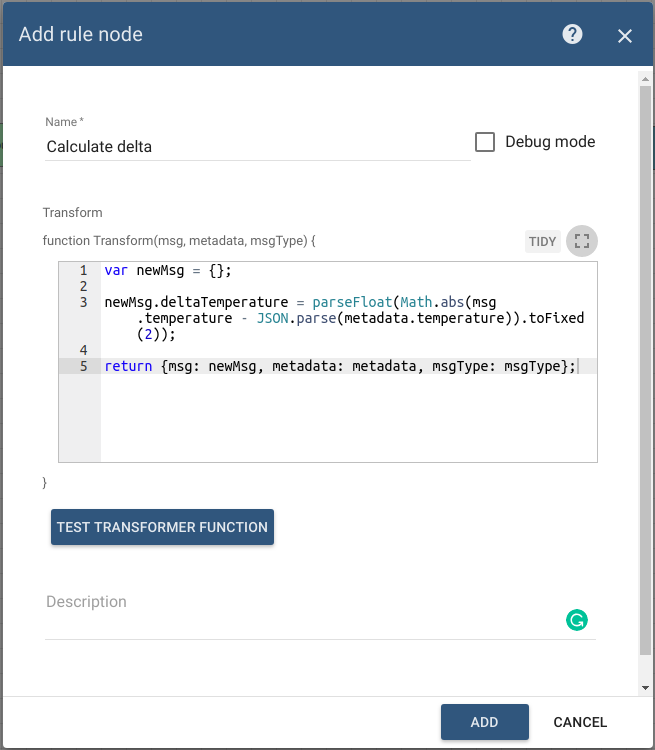The width and height of the screenshot is (655, 750).
Task: Click line number 1 in gutter
Action: point(84,271)
